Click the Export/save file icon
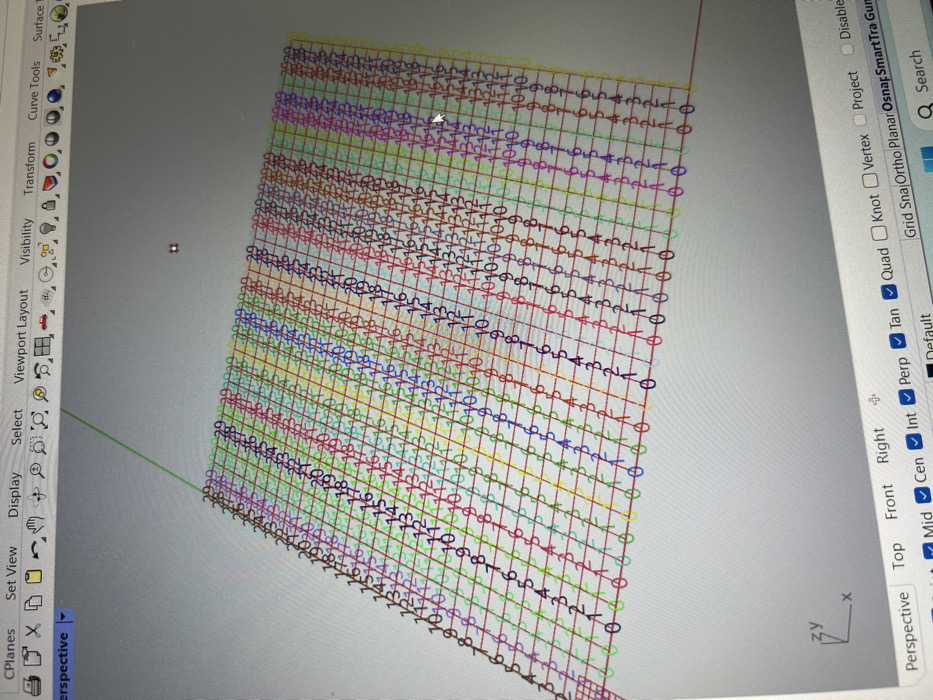Image resolution: width=933 pixels, height=700 pixels. 33,657
